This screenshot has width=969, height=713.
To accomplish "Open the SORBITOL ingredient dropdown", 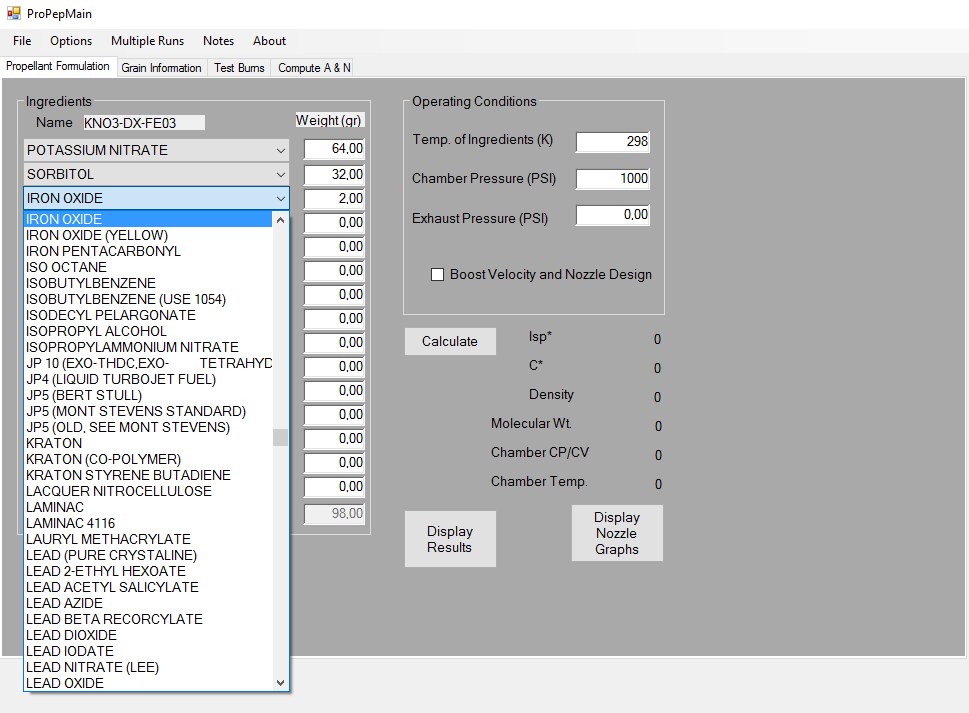I will pyautogui.click(x=280, y=174).
